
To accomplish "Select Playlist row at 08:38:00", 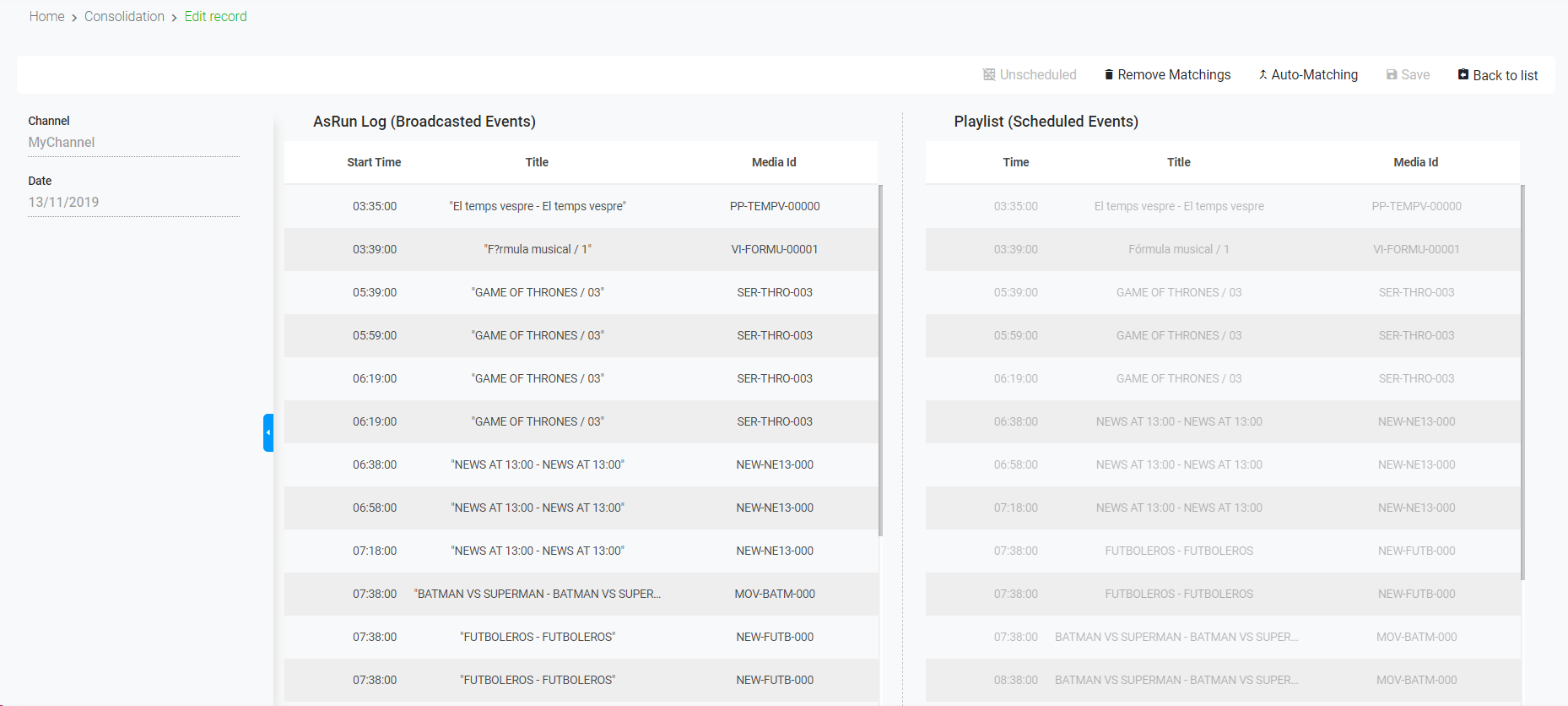I will pos(1179,681).
